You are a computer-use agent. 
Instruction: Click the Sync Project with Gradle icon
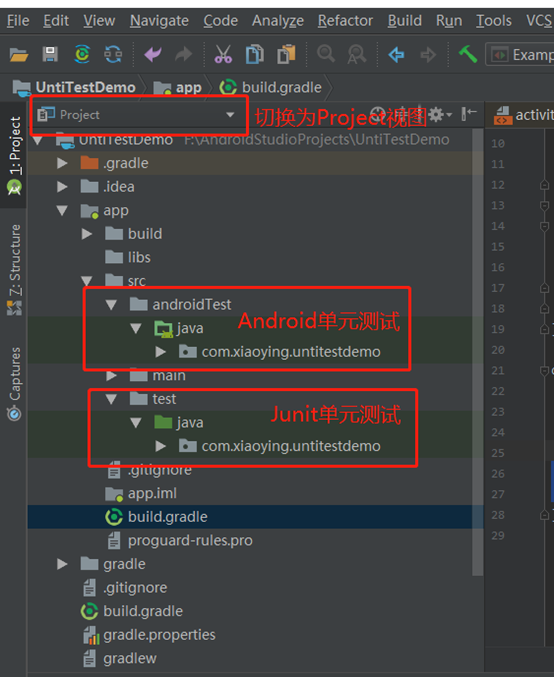[x=82, y=54]
